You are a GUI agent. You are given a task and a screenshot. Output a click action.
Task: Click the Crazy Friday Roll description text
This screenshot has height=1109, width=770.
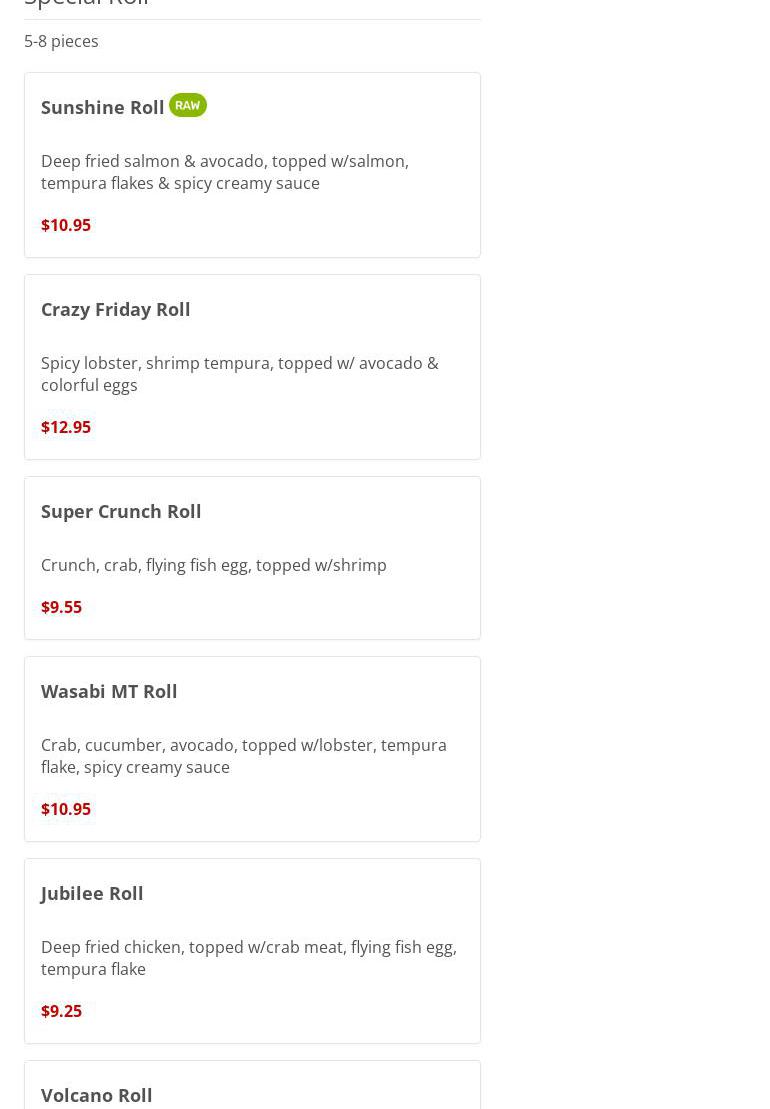coord(240,374)
